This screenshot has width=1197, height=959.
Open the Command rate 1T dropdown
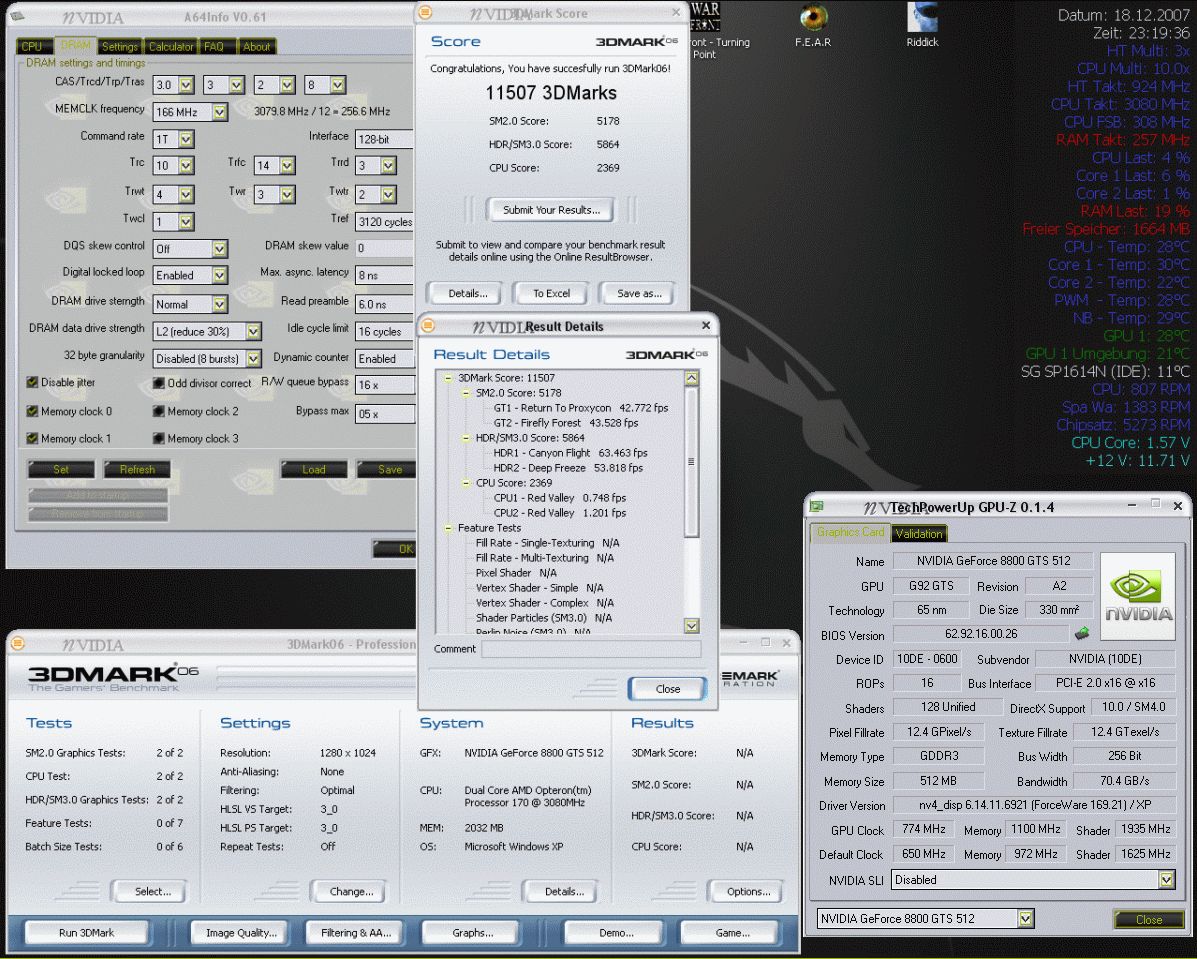[186, 139]
